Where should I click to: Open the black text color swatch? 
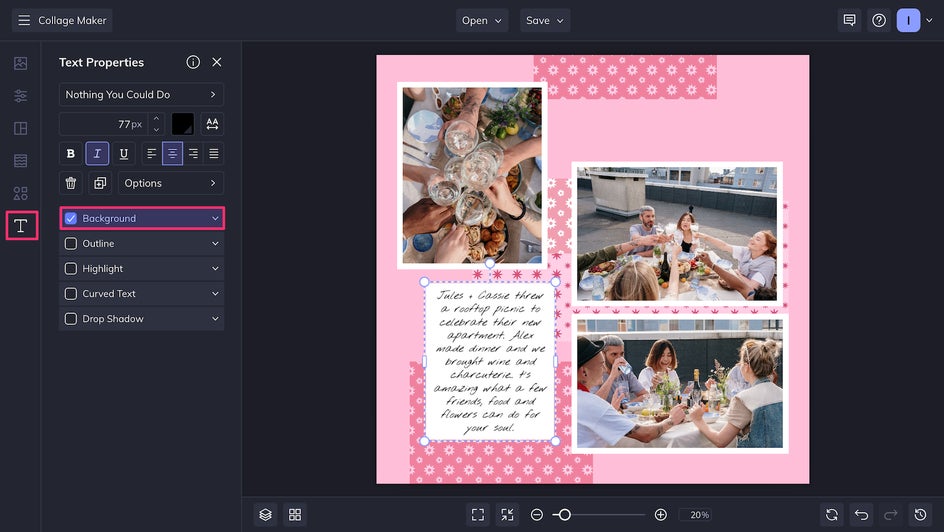182,124
